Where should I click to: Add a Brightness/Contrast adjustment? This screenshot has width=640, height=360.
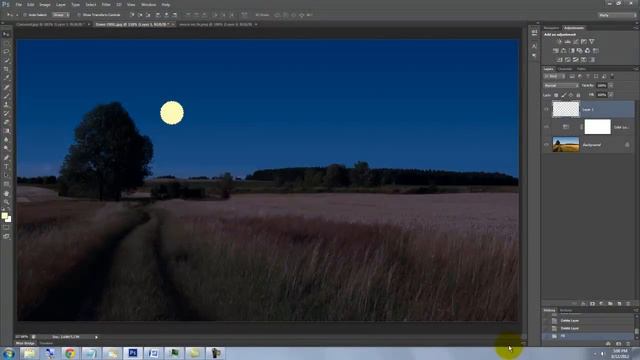(x=560, y=41)
